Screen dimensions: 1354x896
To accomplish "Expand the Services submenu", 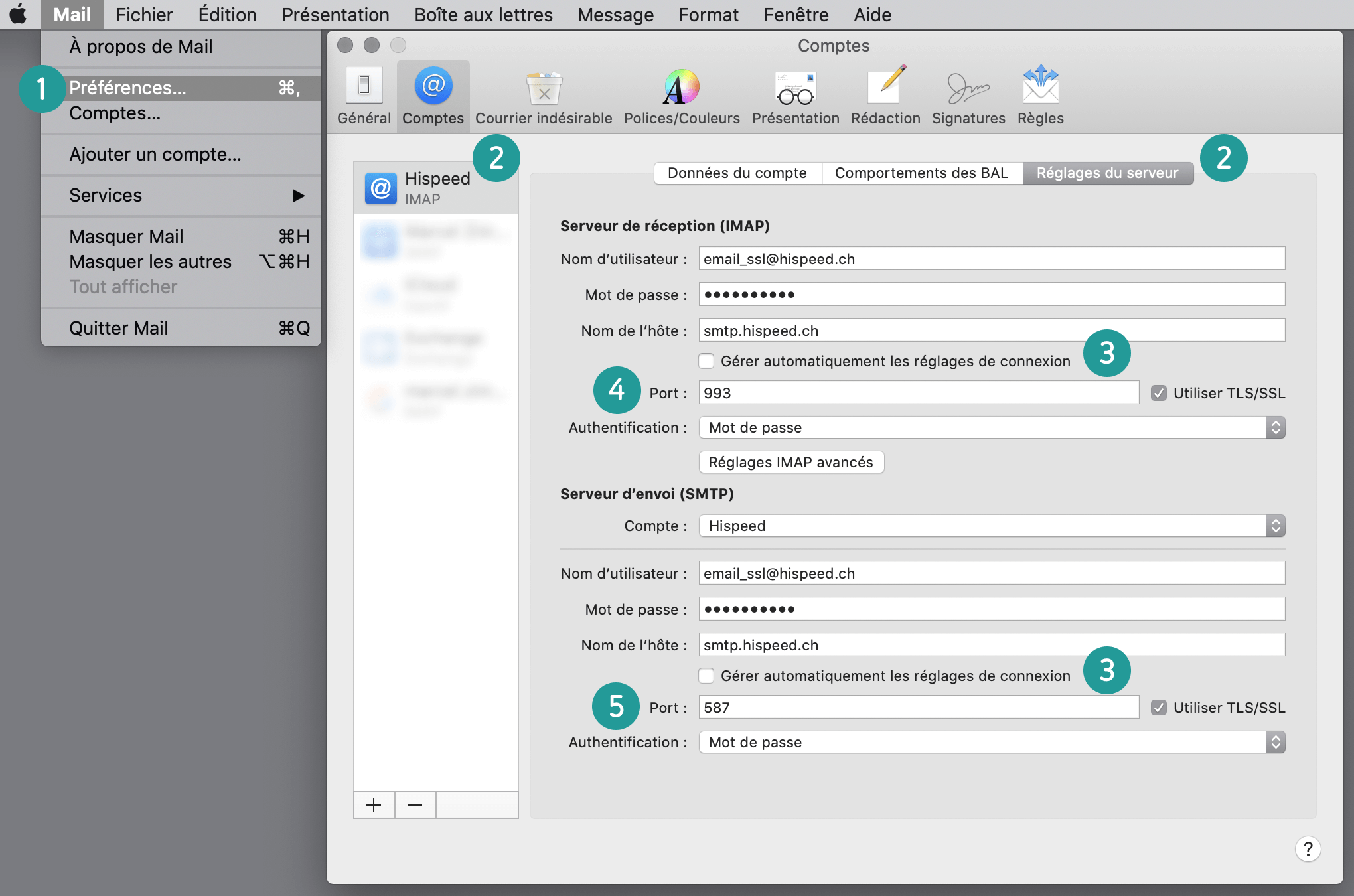I will [181, 195].
